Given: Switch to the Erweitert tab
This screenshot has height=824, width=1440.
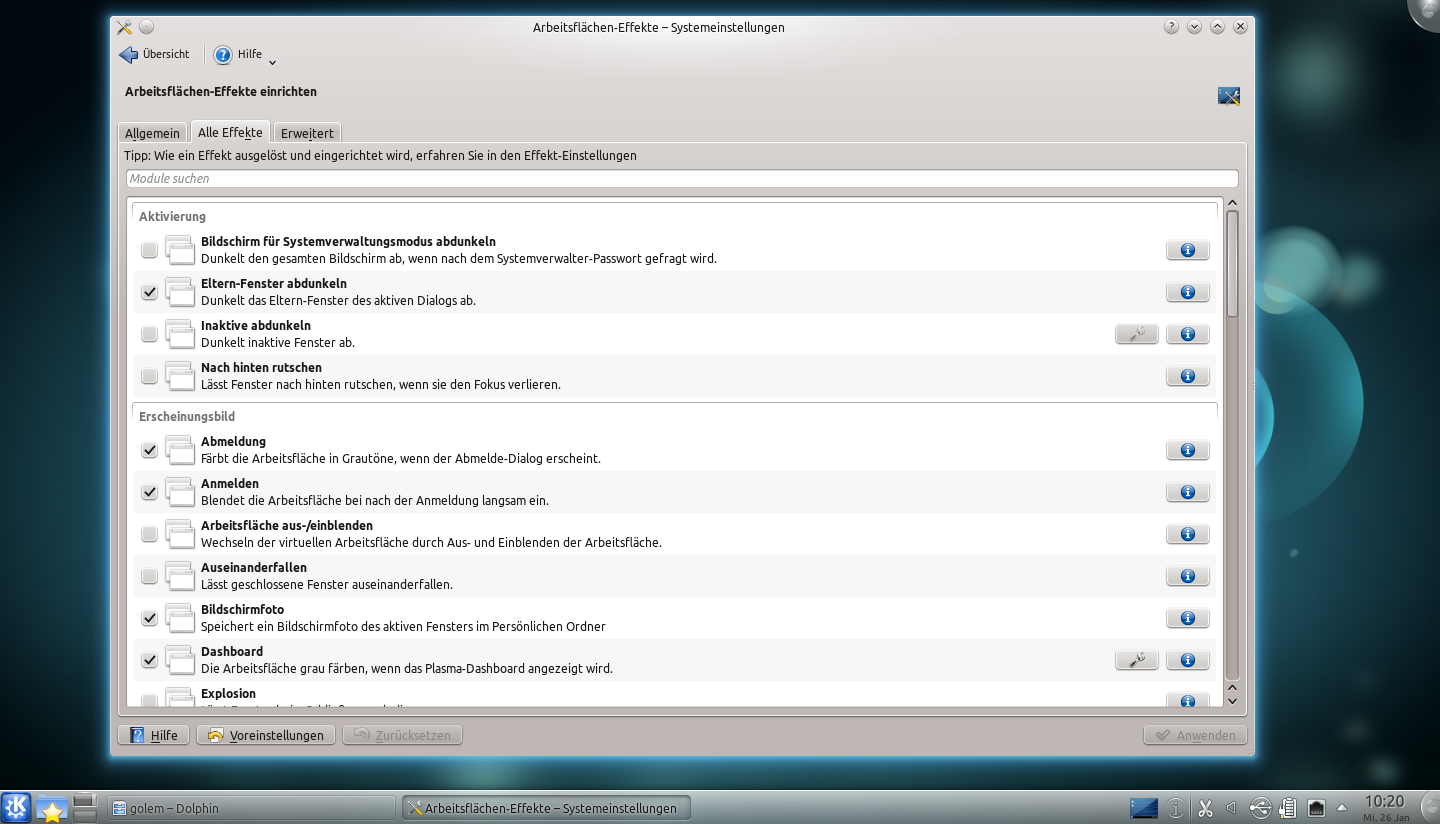Looking at the screenshot, I should pyautogui.click(x=307, y=132).
